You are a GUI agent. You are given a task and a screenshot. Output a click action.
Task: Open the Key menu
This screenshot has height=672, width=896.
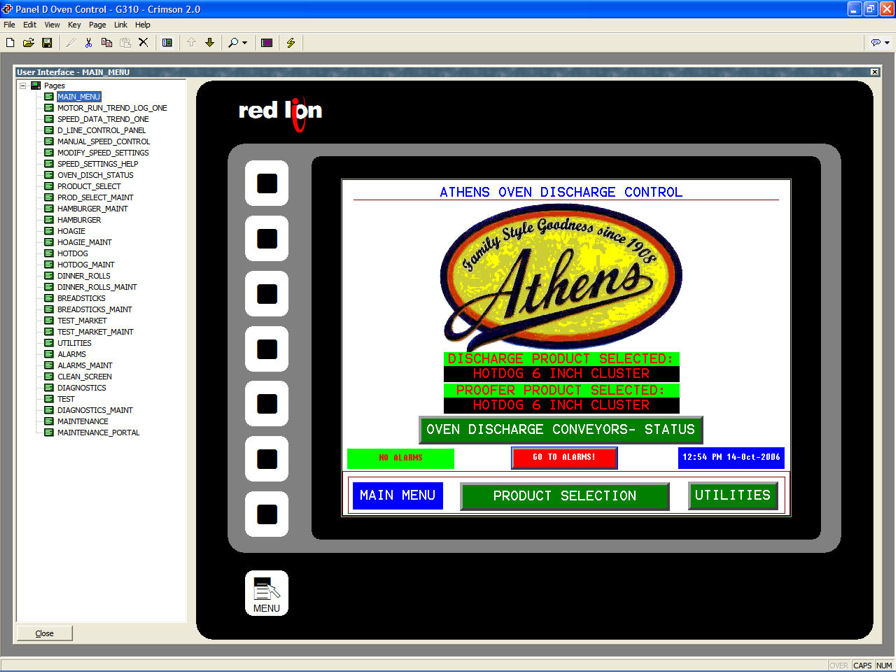(74, 25)
